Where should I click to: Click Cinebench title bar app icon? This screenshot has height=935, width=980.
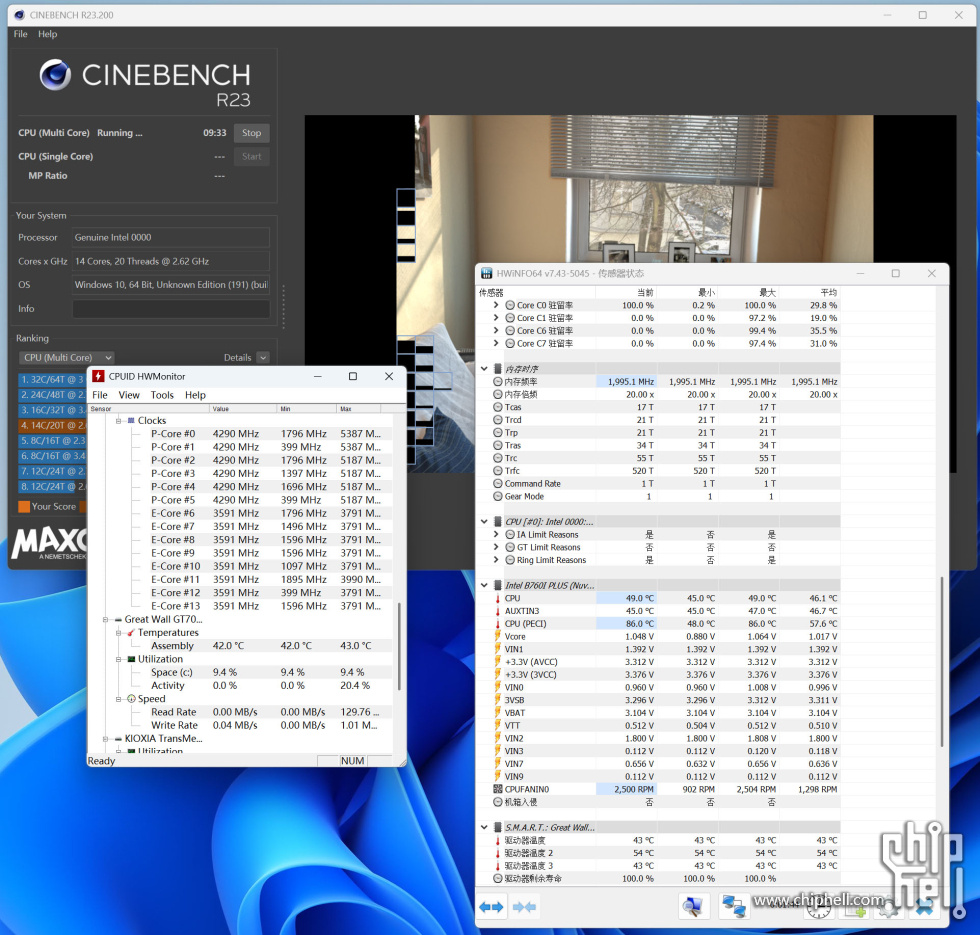tap(19, 15)
